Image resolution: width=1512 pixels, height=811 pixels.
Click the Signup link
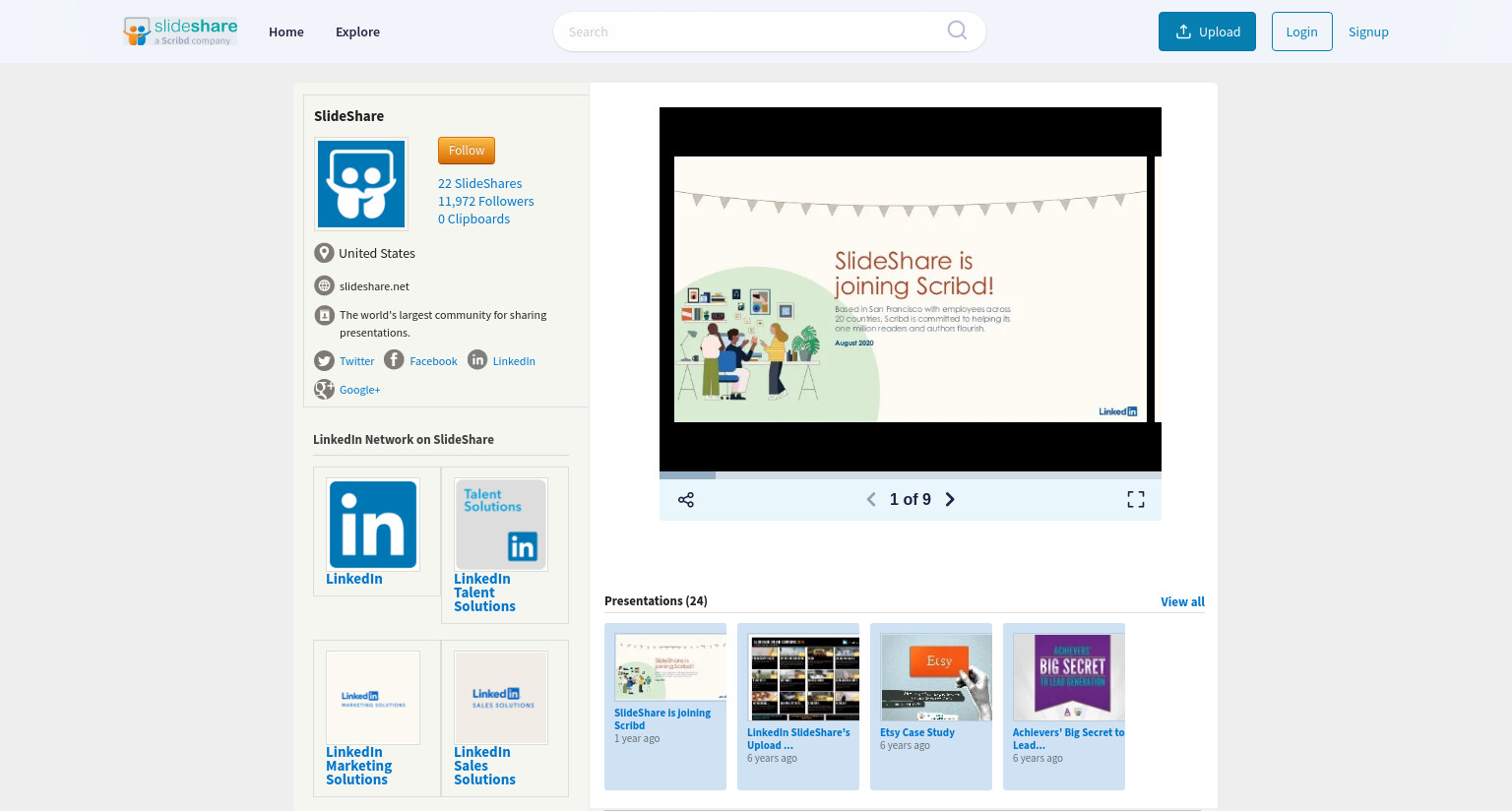point(1368,31)
